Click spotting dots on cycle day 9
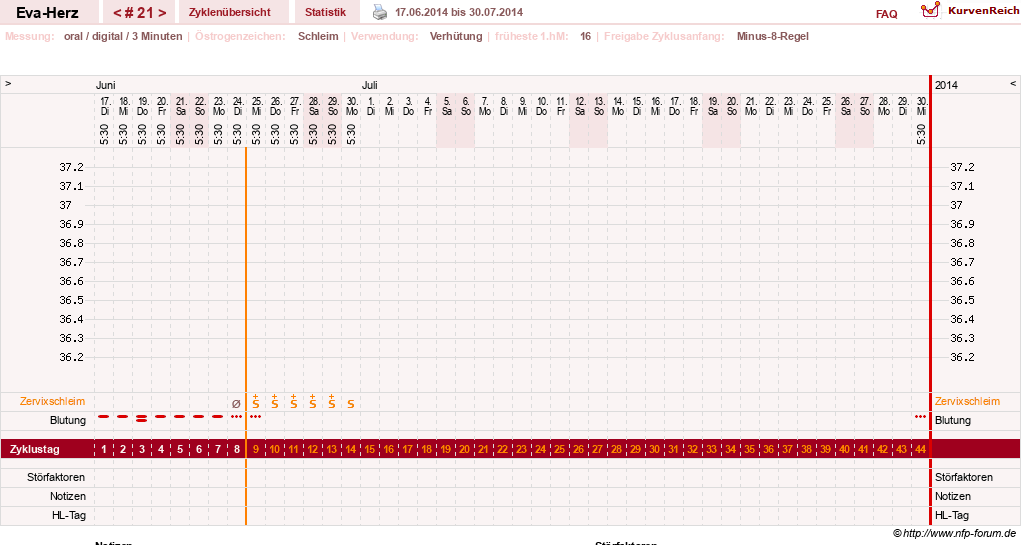The height and width of the screenshot is (545, 1021). [x=256, y=416]
